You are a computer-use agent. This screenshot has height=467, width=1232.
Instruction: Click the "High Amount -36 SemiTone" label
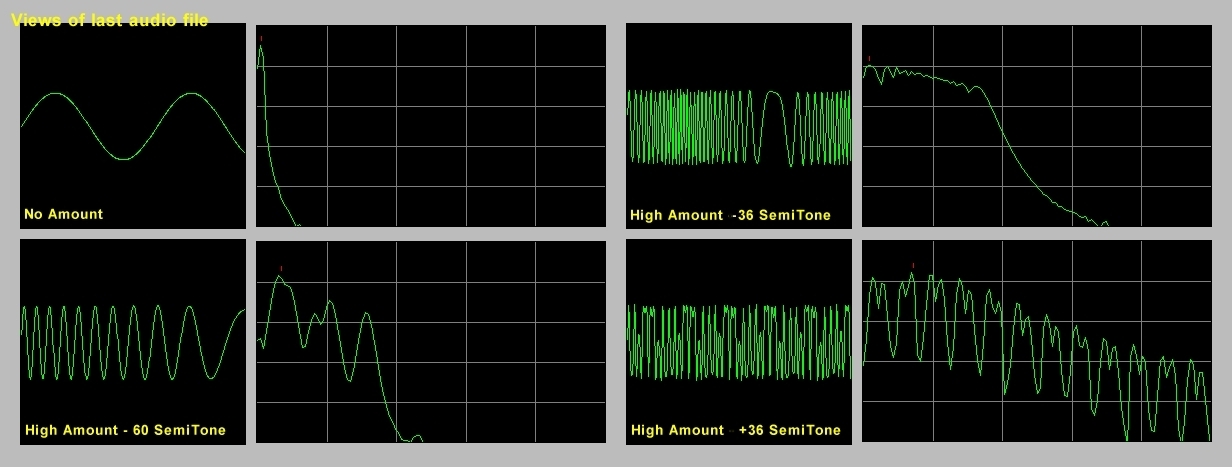tap(730, 215)
